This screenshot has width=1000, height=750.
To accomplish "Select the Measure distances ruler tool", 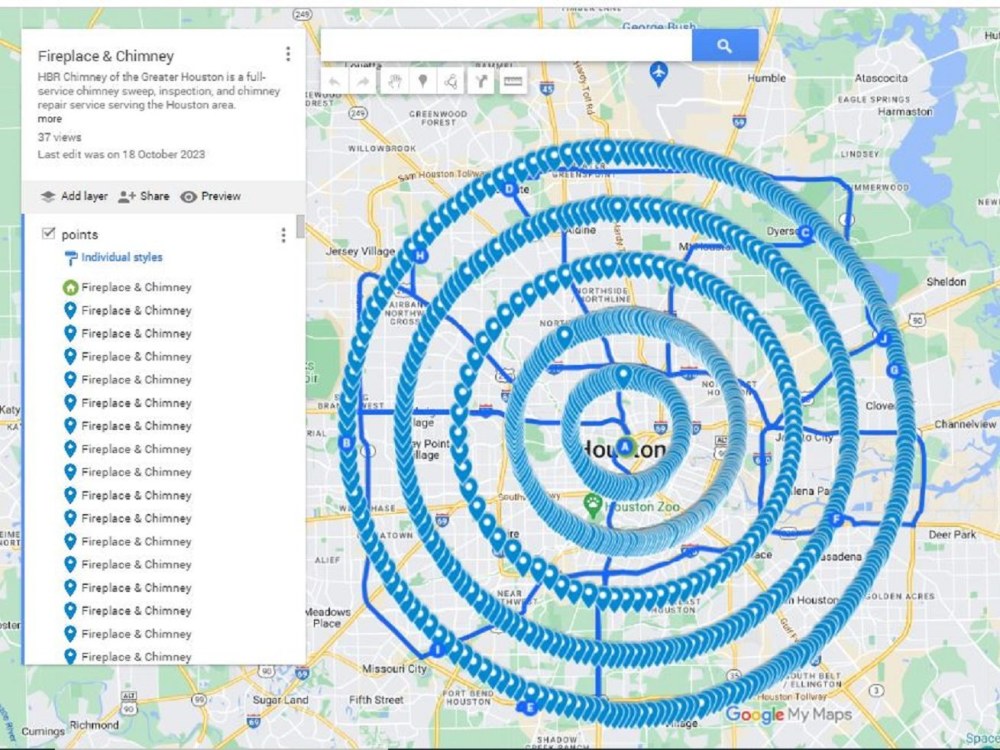I will (513, 82).
